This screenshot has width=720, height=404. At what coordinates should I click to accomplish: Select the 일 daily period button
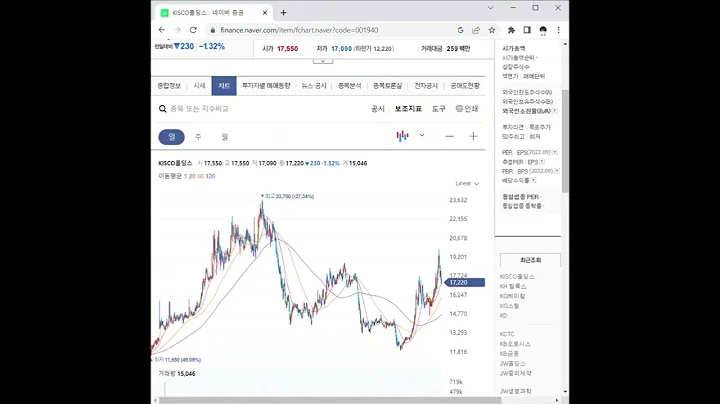pyautogui.click(x=172, y=137)
